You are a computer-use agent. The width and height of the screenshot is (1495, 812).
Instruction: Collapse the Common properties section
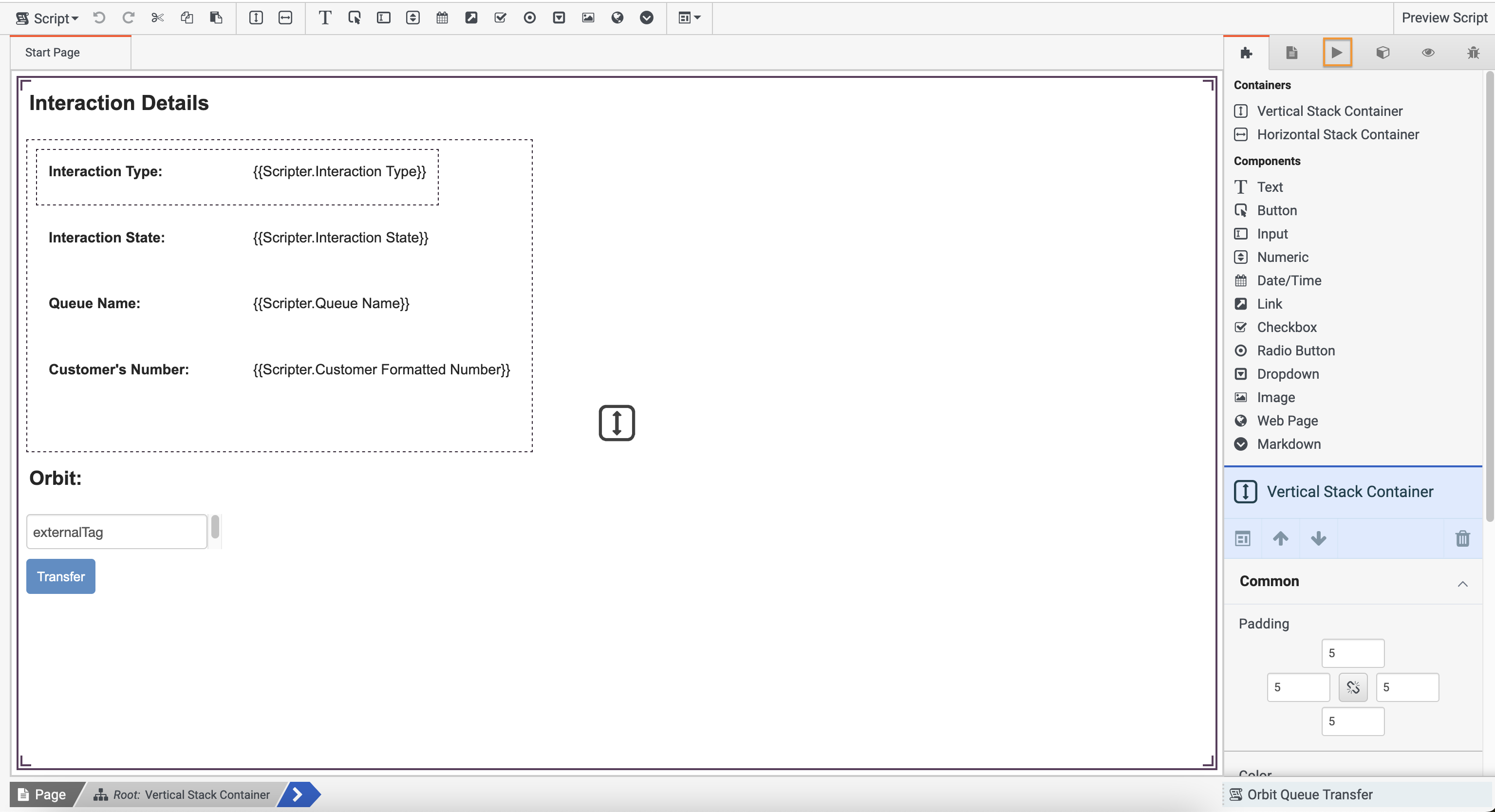1462,584
